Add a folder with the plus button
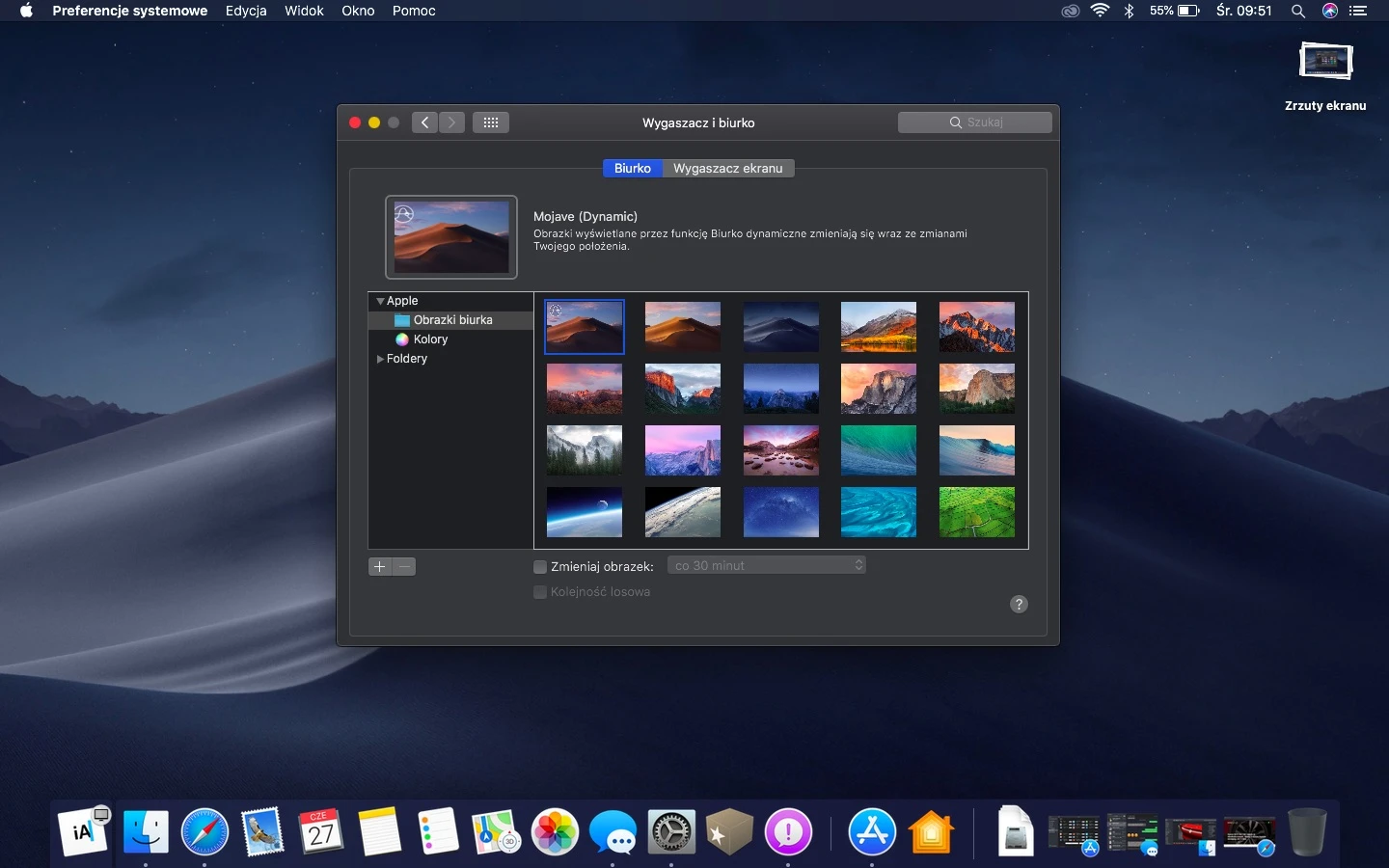This screenshot has height=868, width=1389. tap(380, 566)
